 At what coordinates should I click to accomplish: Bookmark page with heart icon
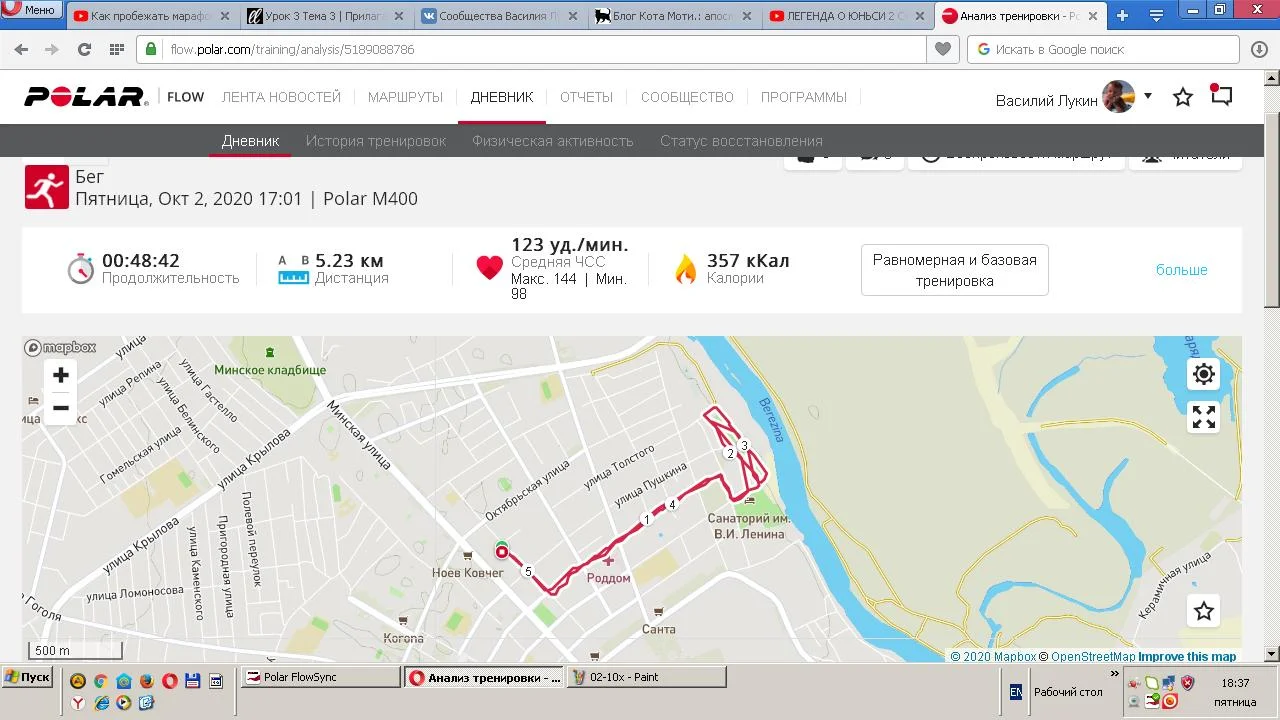pos(942,49)
